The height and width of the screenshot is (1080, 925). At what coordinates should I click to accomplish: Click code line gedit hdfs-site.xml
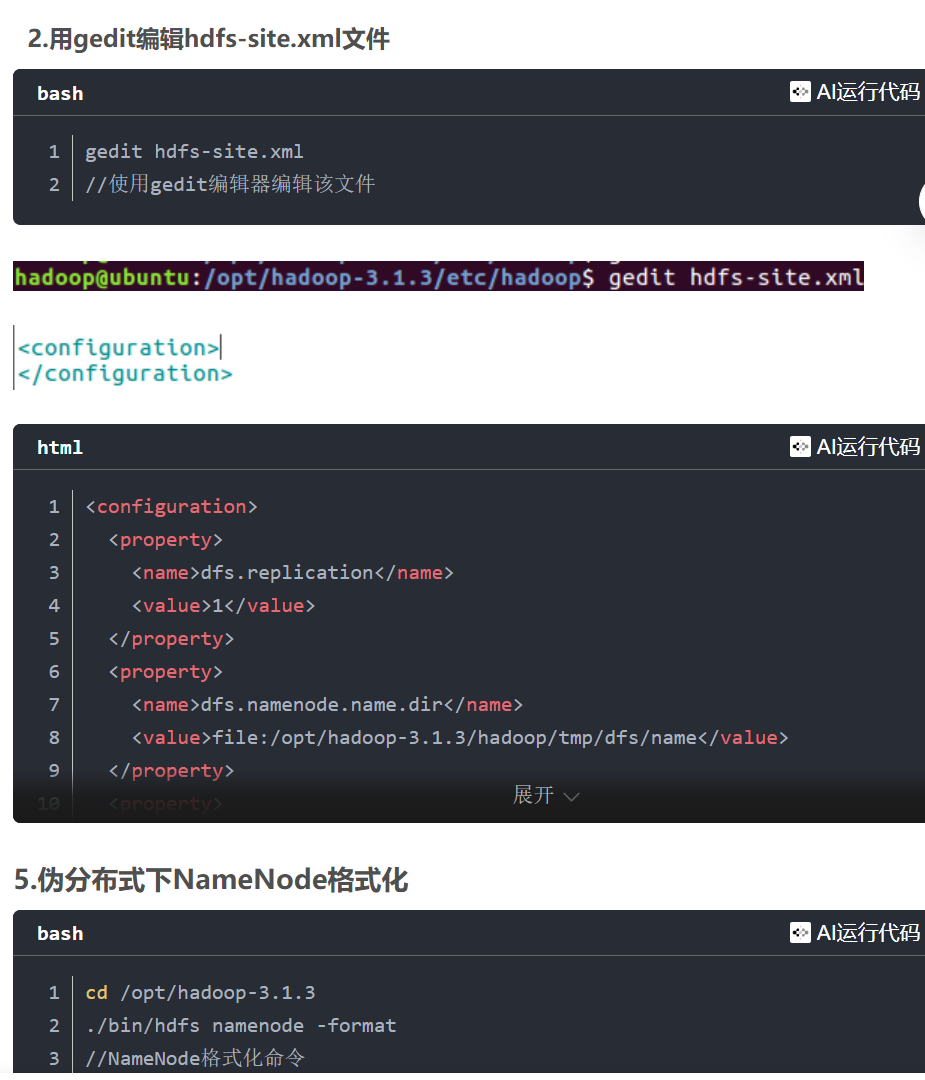[x=194, y=152]
